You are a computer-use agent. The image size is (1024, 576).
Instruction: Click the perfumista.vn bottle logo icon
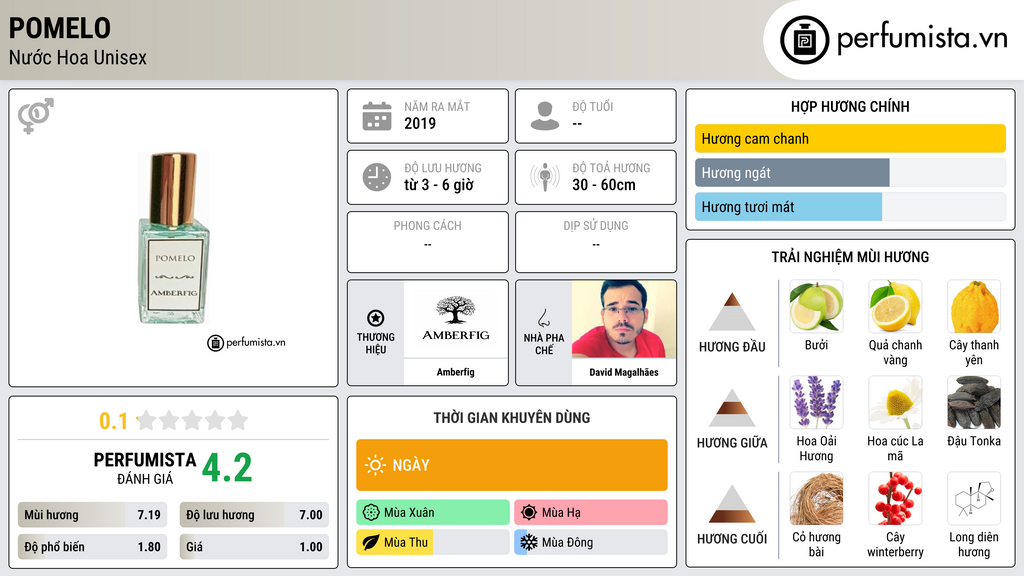(x=804, y=40)
